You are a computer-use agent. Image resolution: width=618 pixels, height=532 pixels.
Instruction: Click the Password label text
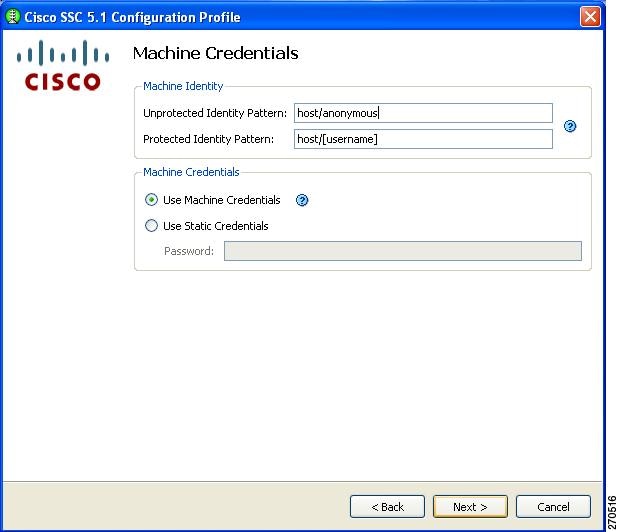tap(189, 251)
